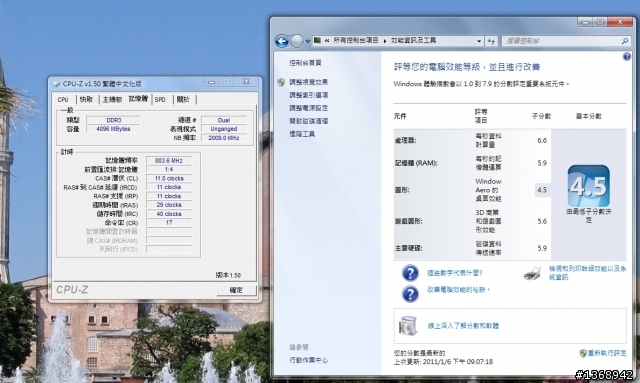Screen dimensions: 640x383
Task: Click the 11.0 clocks CAS latency value
Action: (x=169, y=178)
